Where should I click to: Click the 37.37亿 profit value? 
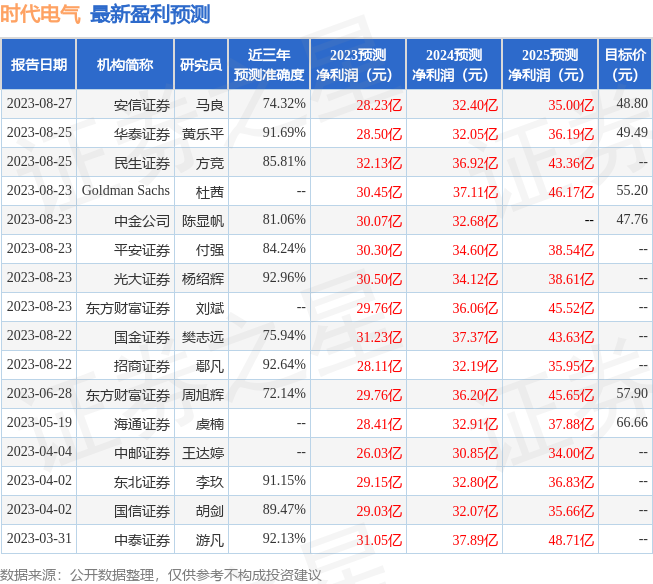click(x=475, y=337)
